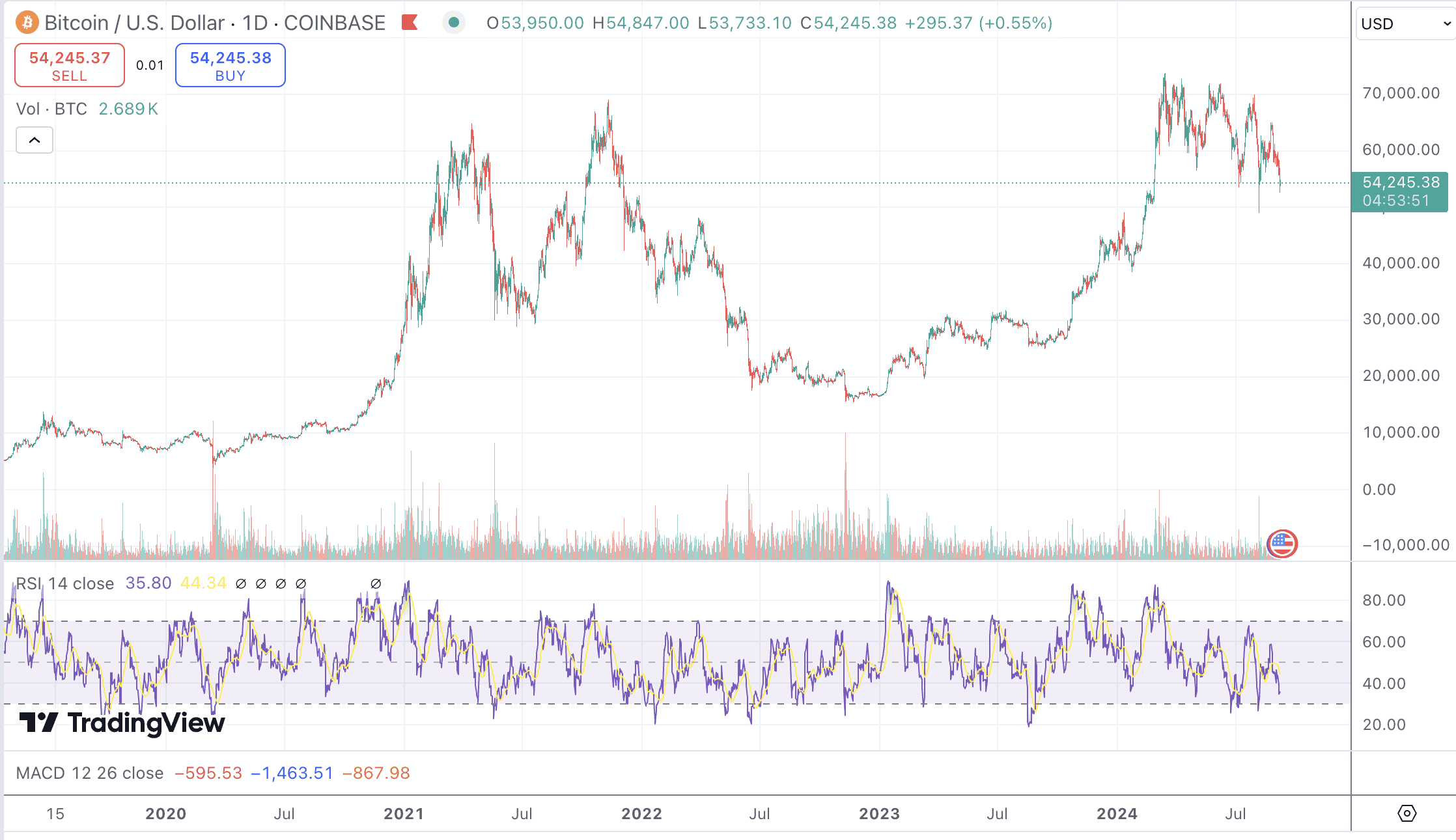Open chart settings hexagon icon
Image resolution: width=1456 pixels, height=840 pixels.
pyautogui.click(x=1407, y=813)
